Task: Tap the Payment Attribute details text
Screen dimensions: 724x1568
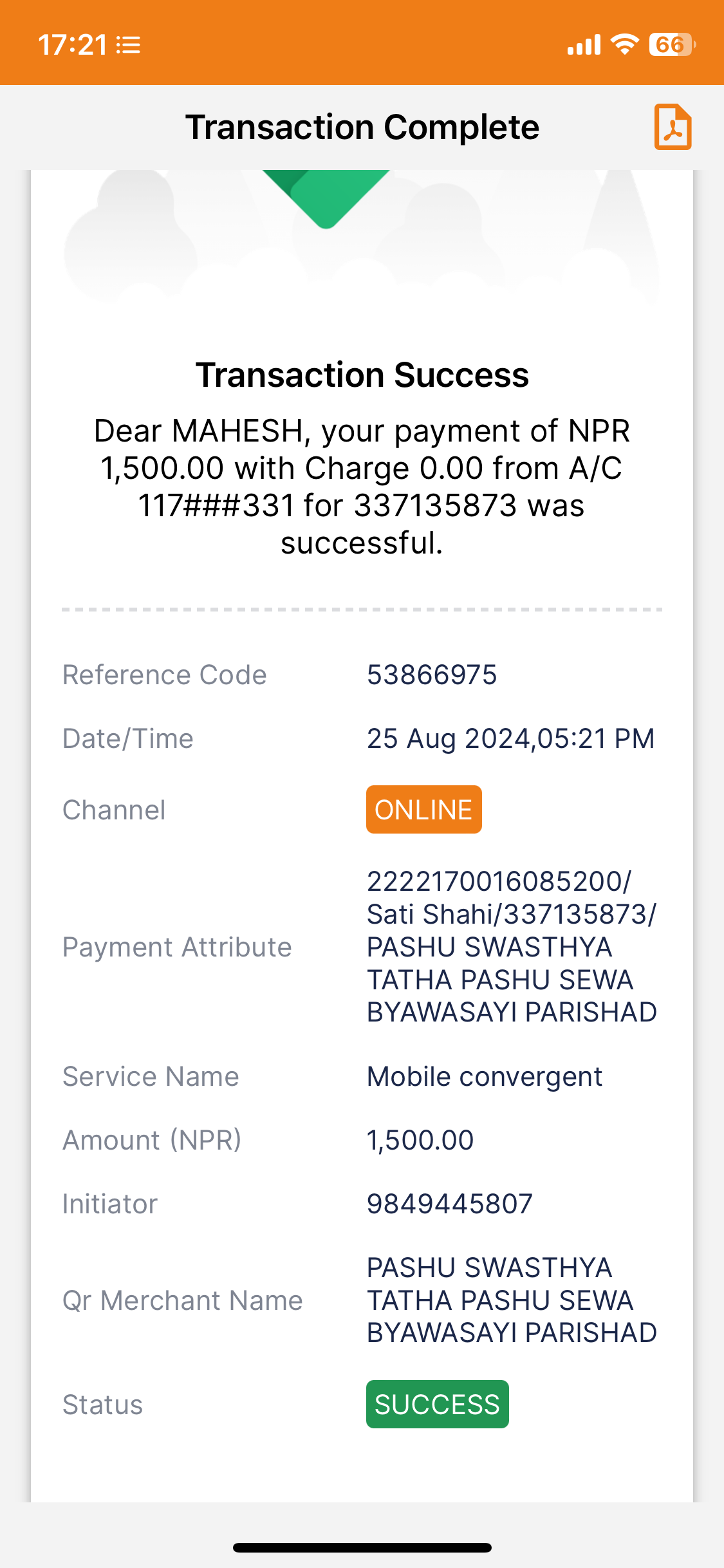Action: tap(512, 947)
